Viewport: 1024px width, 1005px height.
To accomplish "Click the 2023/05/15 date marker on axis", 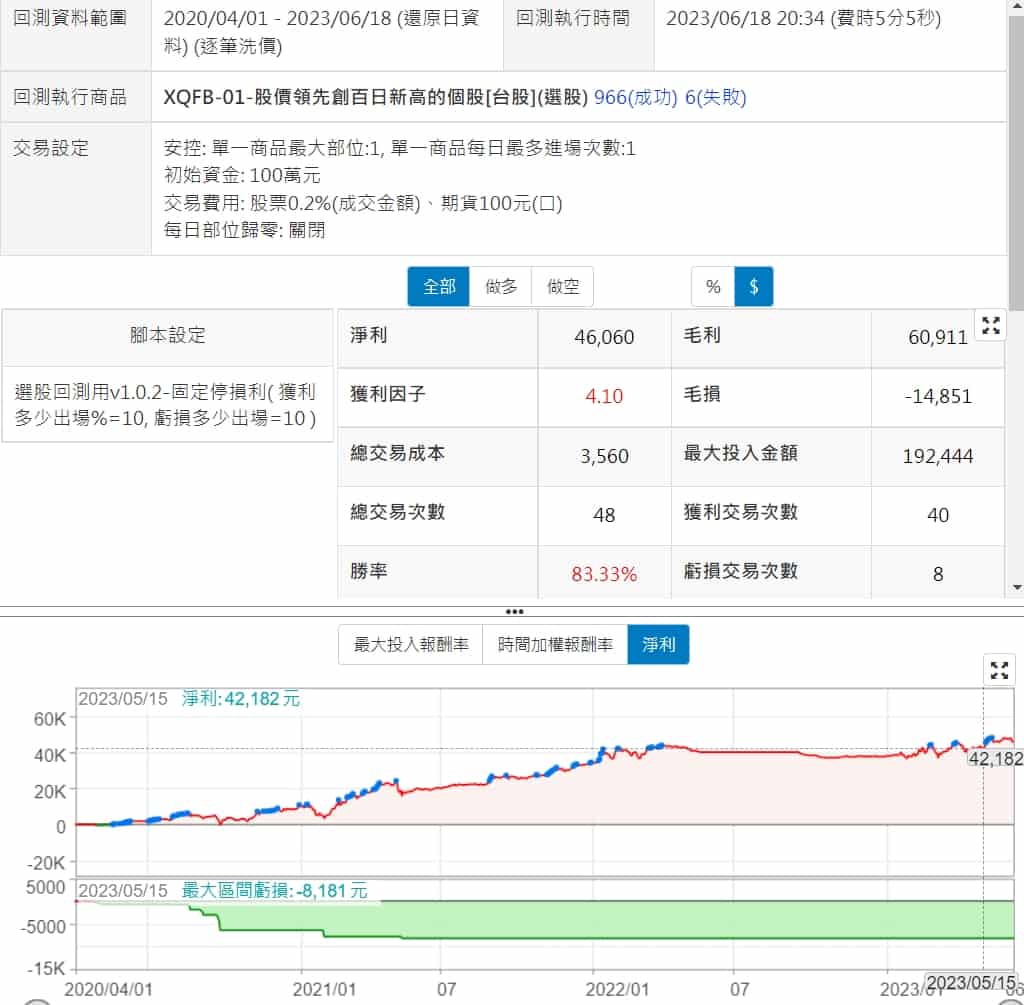I will (971, 983).
